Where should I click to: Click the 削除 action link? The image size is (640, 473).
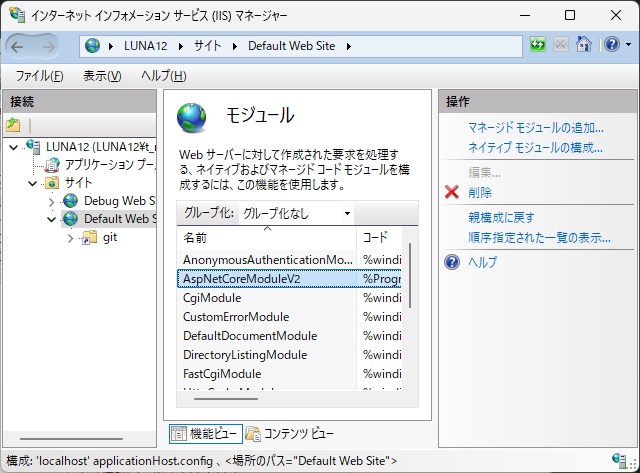click(480, 192)
